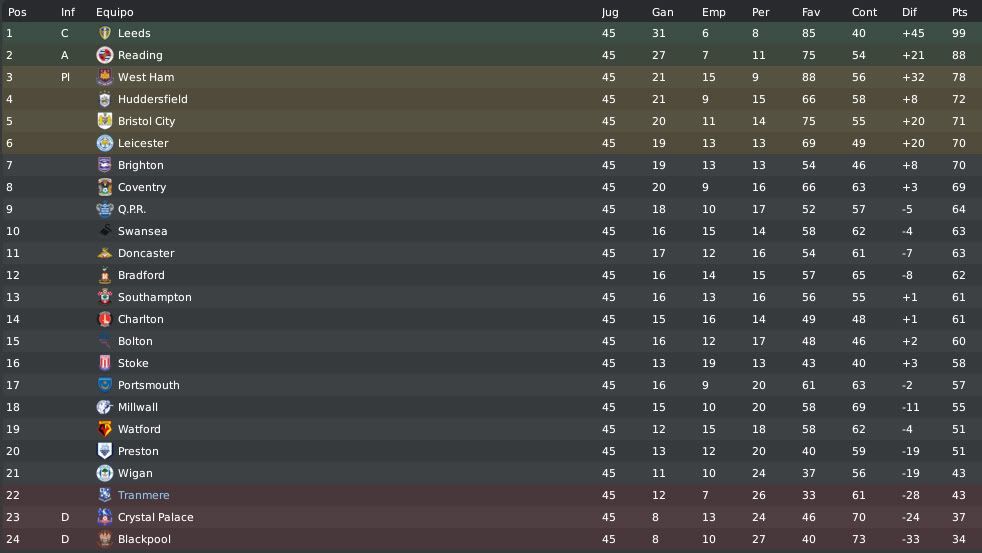Click the Leicester club crest icon

tap(105, 143)
